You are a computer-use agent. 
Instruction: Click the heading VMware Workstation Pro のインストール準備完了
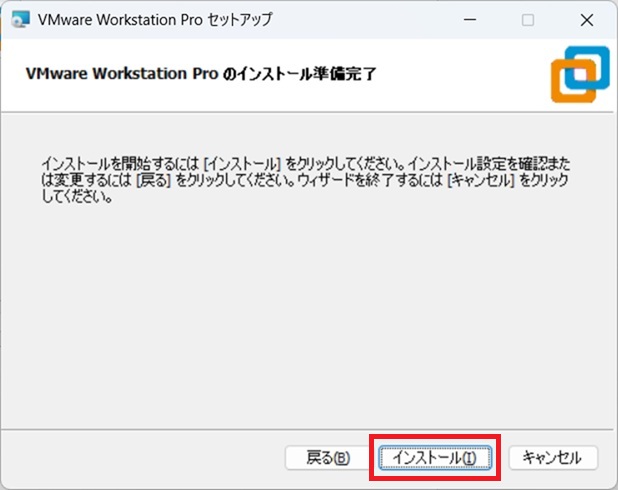click(x=201, y=74)
